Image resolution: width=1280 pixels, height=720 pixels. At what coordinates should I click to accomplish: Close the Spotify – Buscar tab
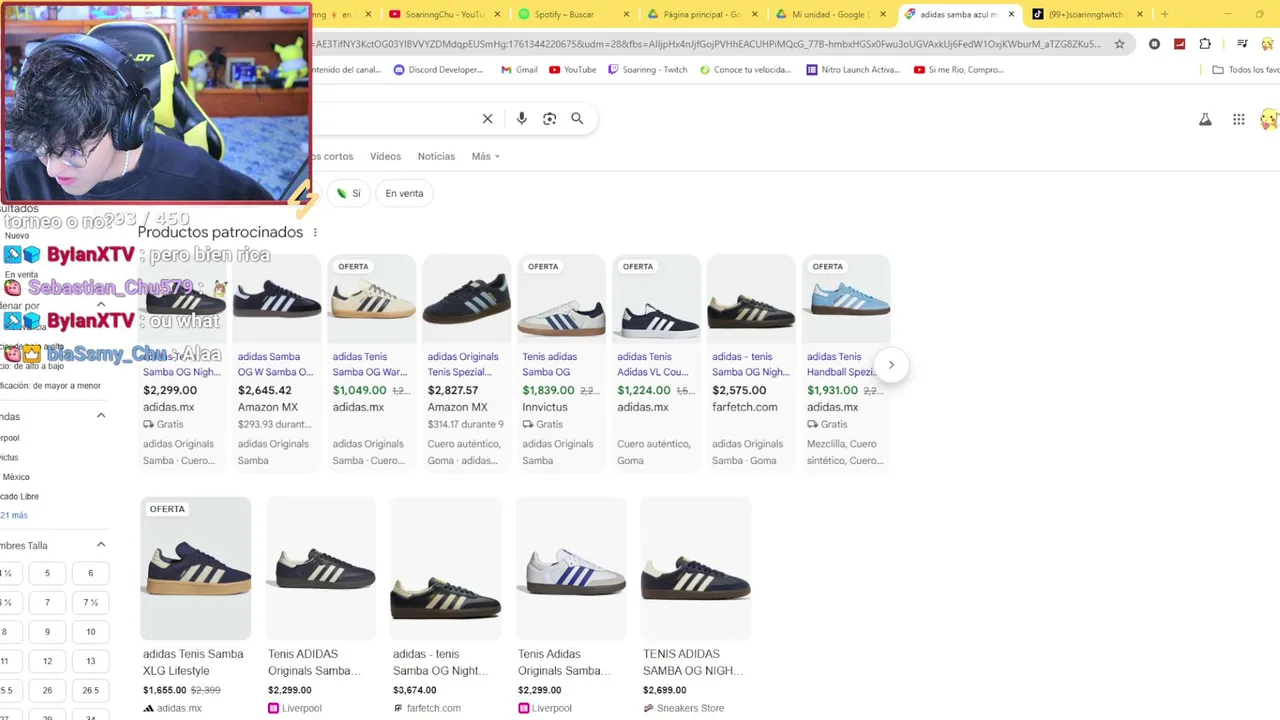click(x=627, y=14)
